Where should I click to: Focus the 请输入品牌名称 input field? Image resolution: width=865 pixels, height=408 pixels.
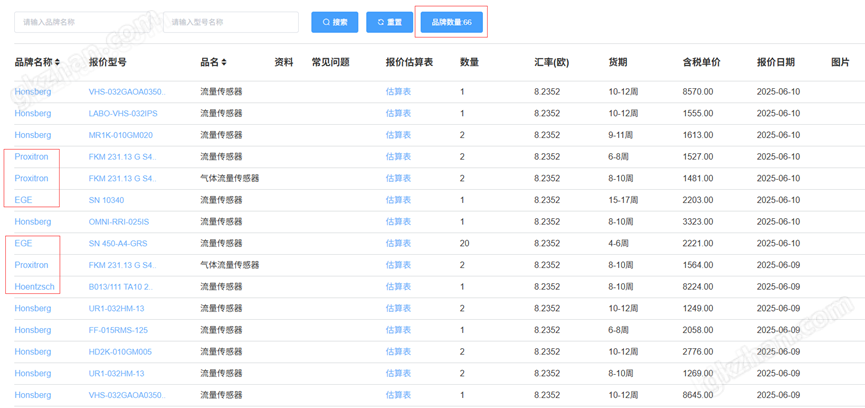(82, 22)
